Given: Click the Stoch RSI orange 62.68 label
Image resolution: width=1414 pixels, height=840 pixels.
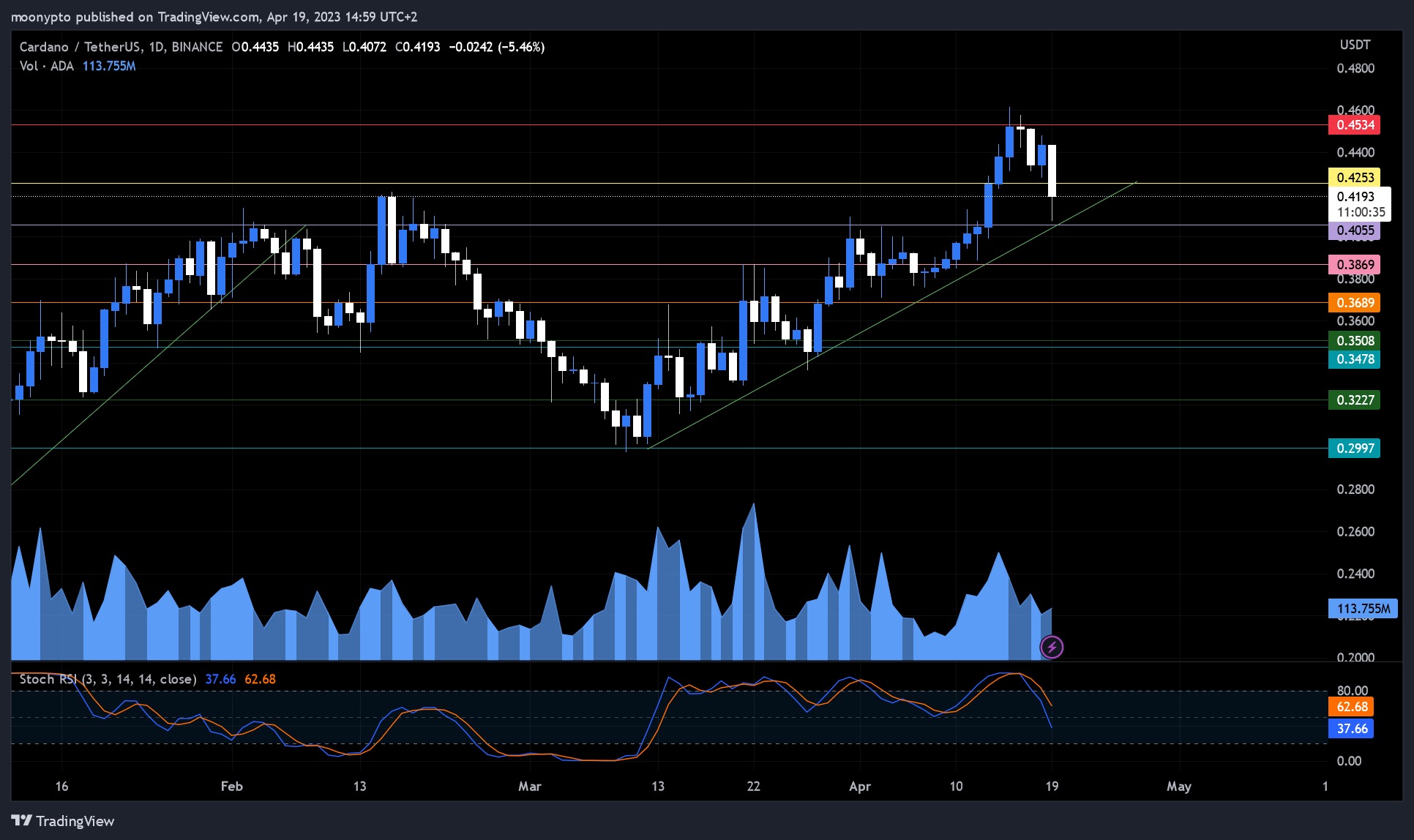Looking at the screenshot, I should click(x=1351, y=707).
